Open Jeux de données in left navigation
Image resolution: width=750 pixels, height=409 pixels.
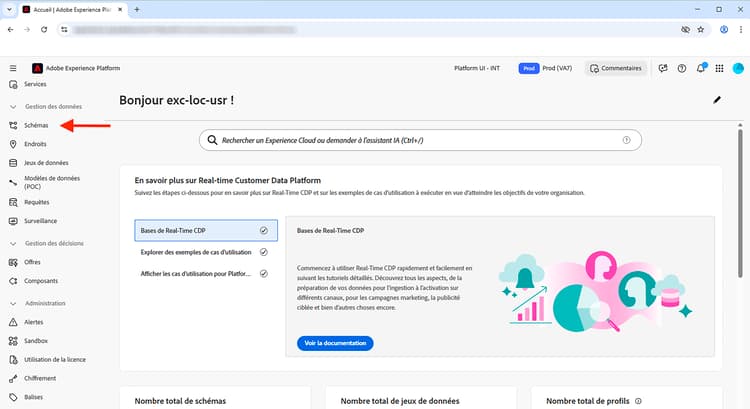pyautogui.click(x=46, y=163)
